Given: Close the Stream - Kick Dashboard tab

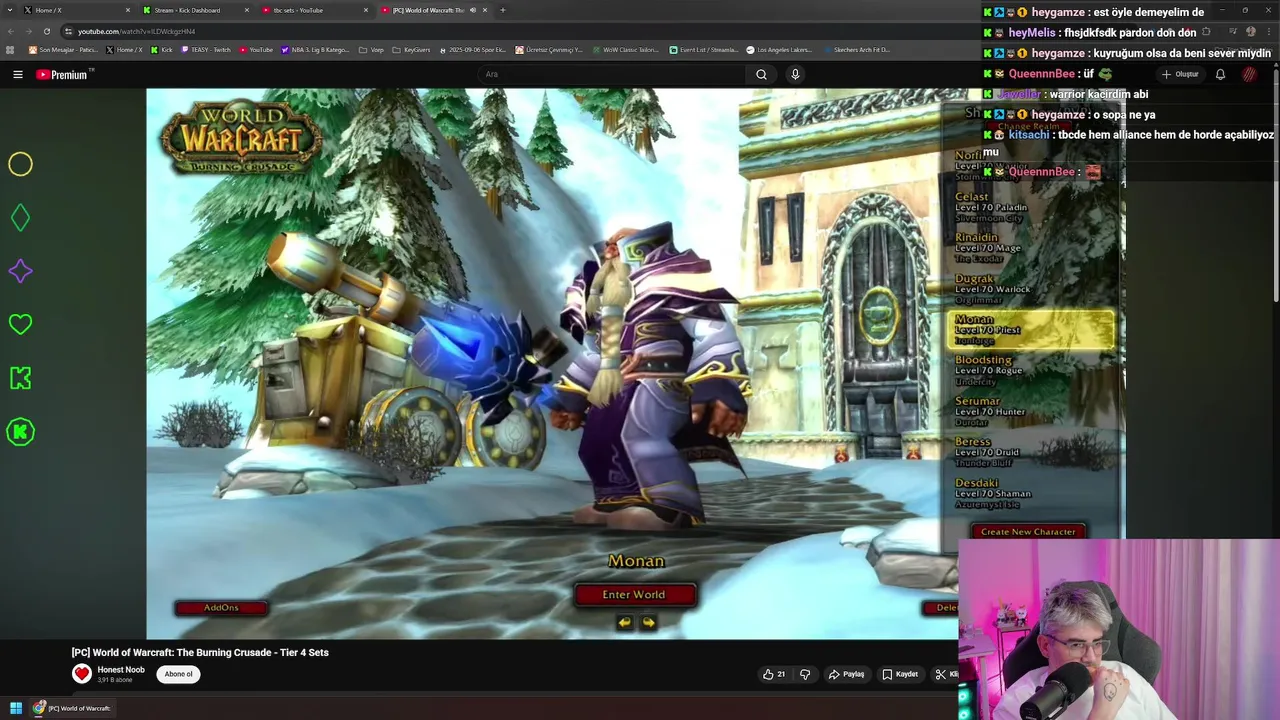Looking at the screenshot, I should pos(246,10).
